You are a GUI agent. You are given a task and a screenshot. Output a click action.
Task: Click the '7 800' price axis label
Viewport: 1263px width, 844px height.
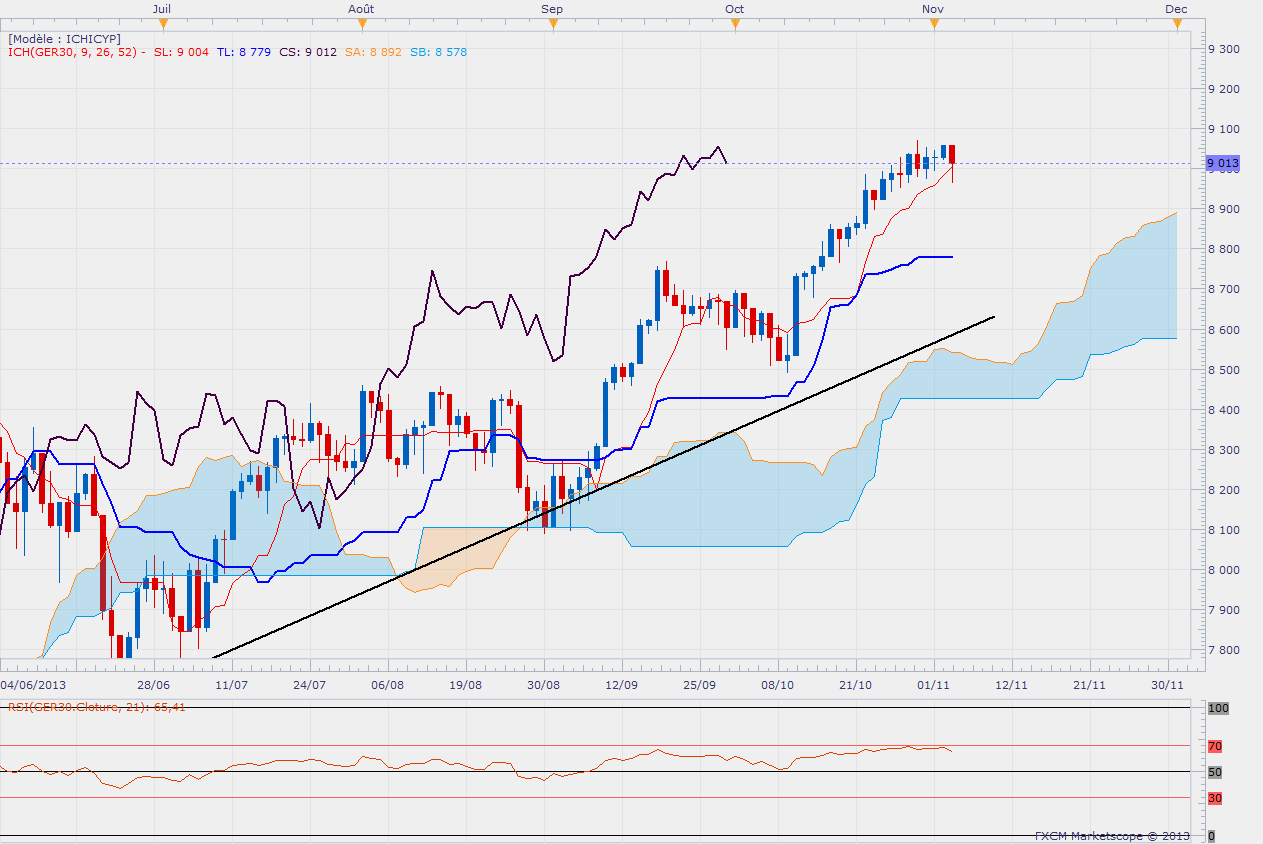click(1224, 650)
